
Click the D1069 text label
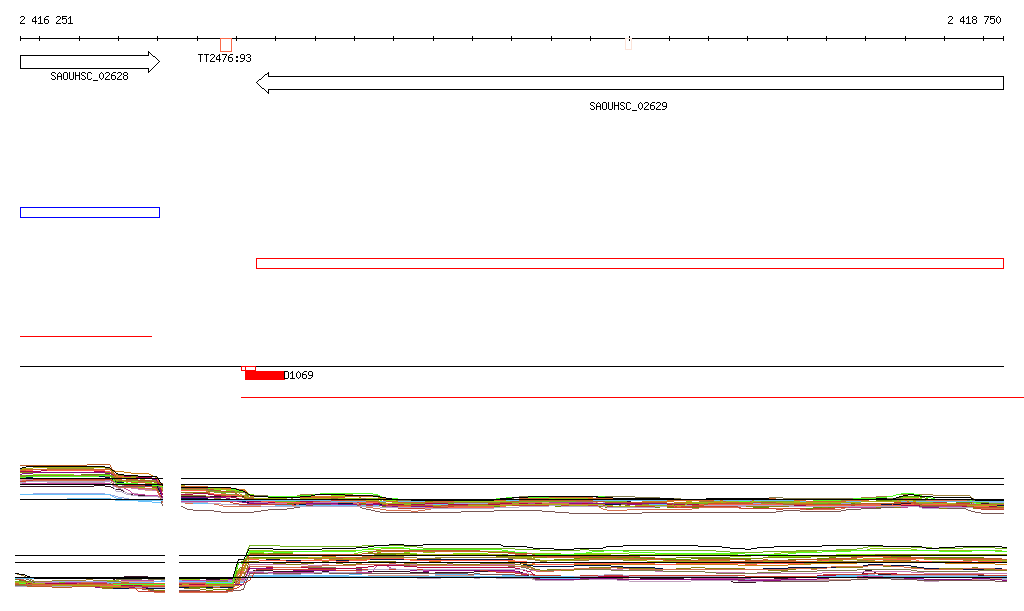pos(299,376)
